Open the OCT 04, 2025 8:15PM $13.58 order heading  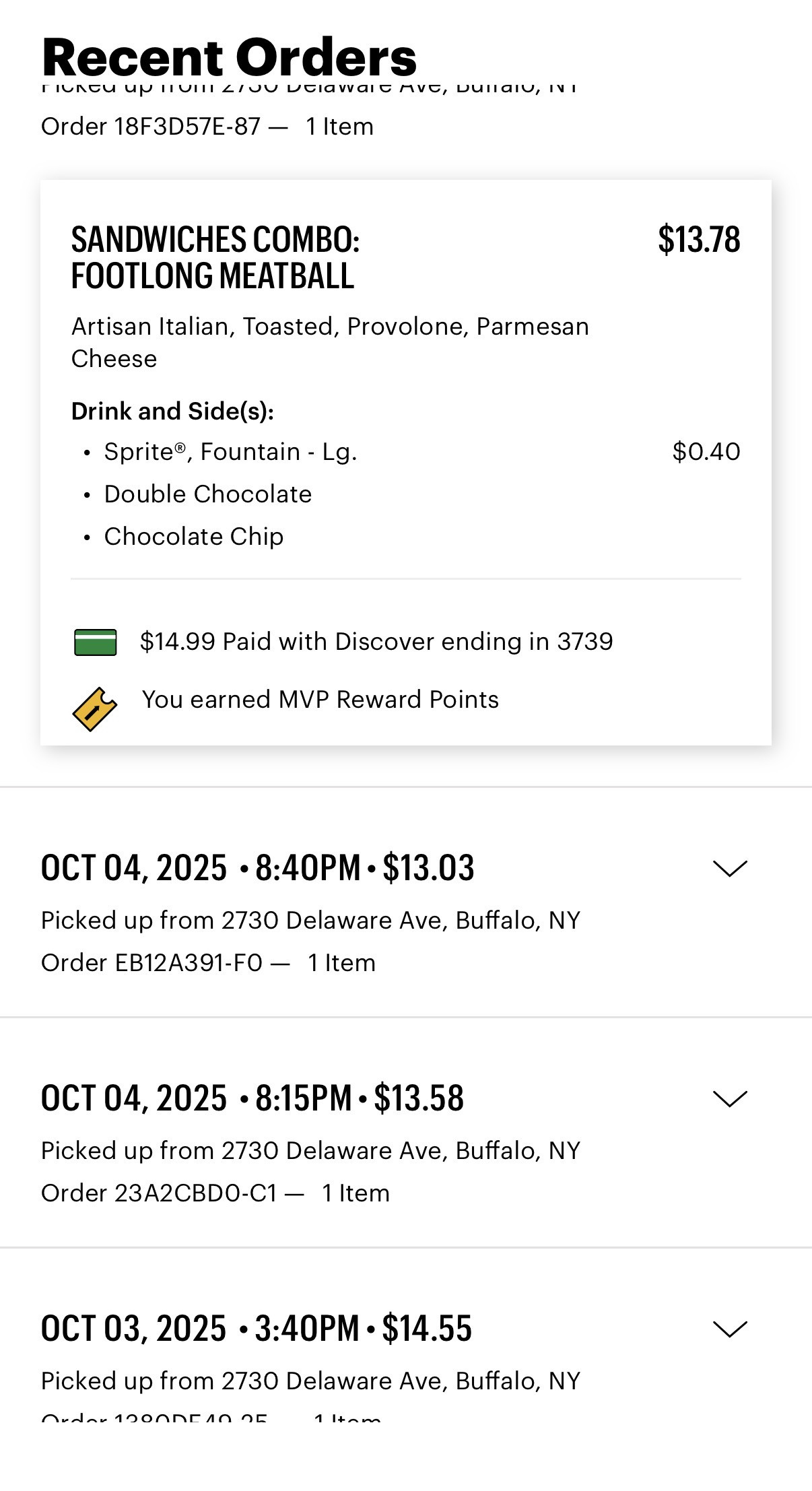pos(252,1098)
